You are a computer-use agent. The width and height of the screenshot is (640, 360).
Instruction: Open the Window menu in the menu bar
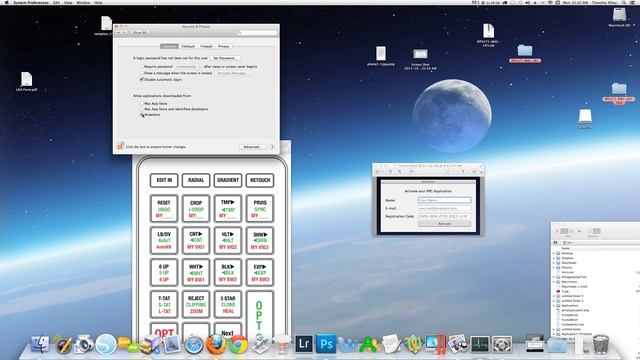(83, 2)
